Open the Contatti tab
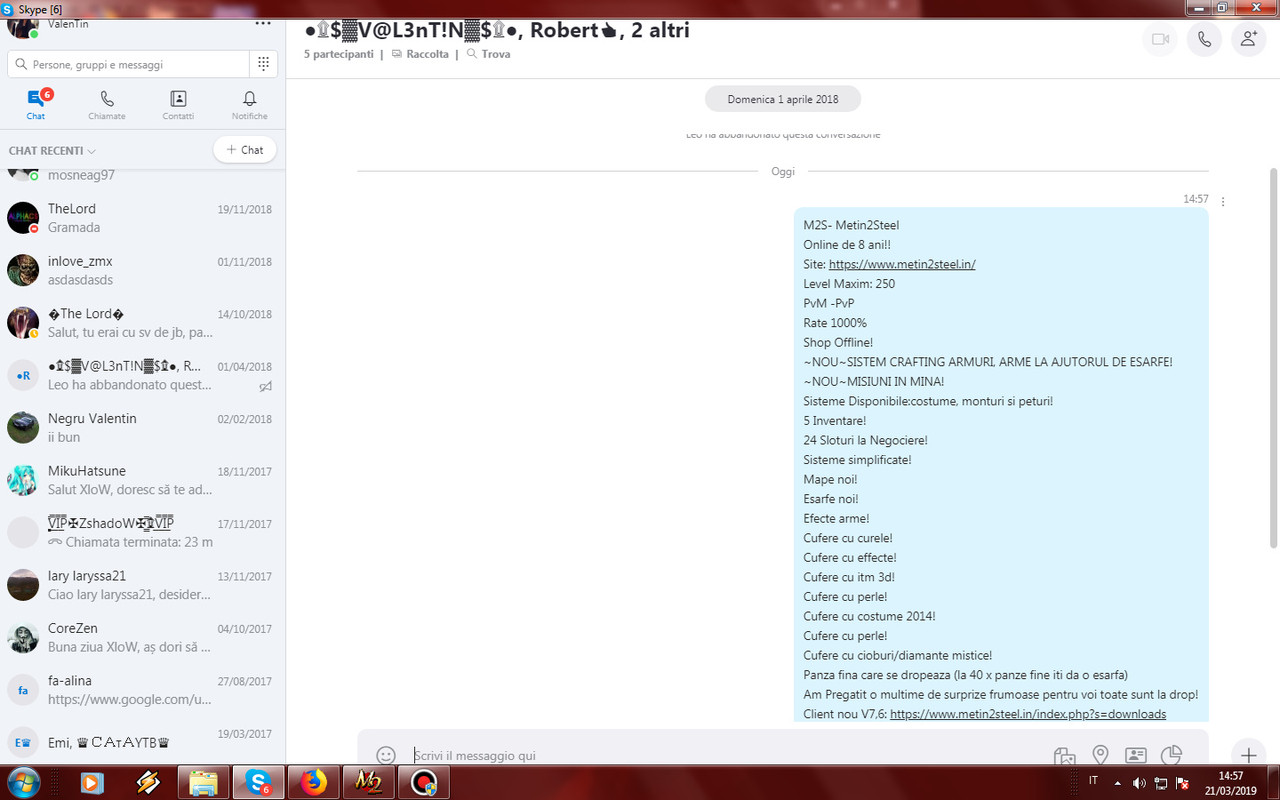This screenshot has width=1280, height=800. [x=177, y=104]
